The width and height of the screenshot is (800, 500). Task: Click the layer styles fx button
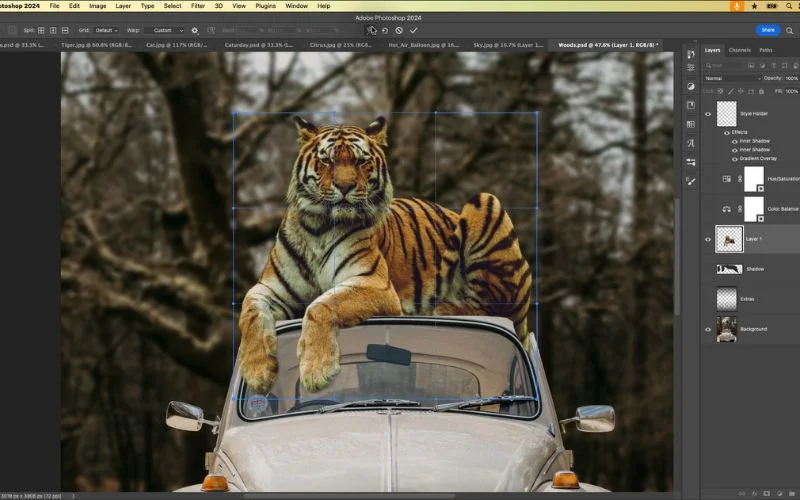[756, 494]
